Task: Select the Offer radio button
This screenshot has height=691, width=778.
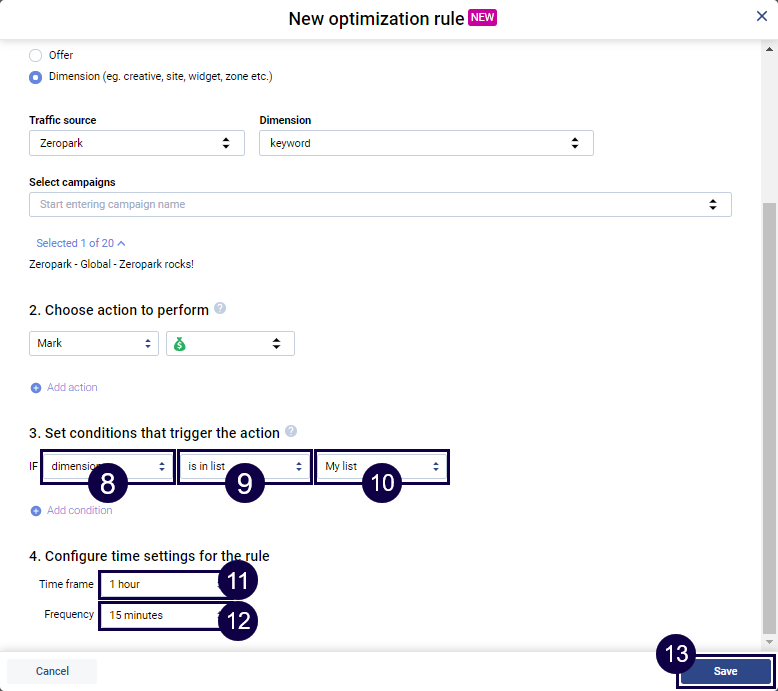Action: pos(36,55)
